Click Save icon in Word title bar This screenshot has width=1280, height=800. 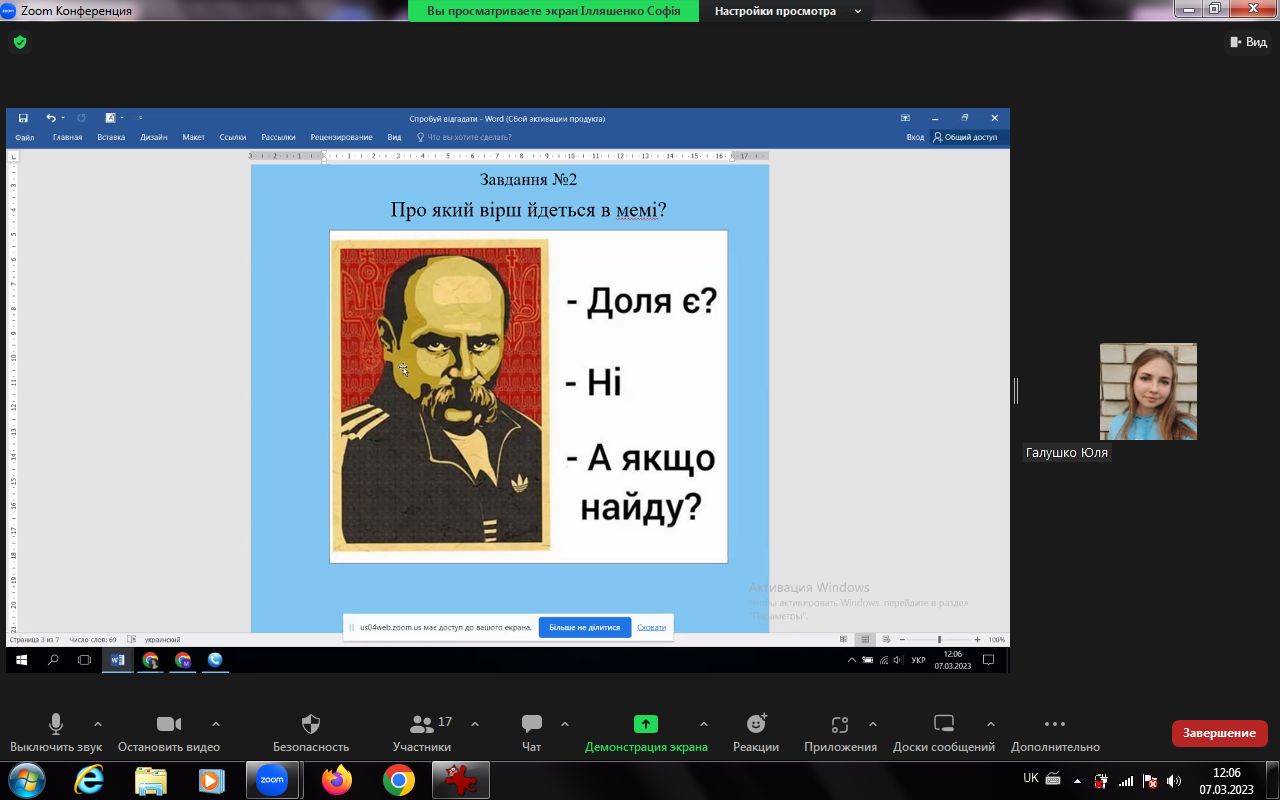tap(23, 118)
